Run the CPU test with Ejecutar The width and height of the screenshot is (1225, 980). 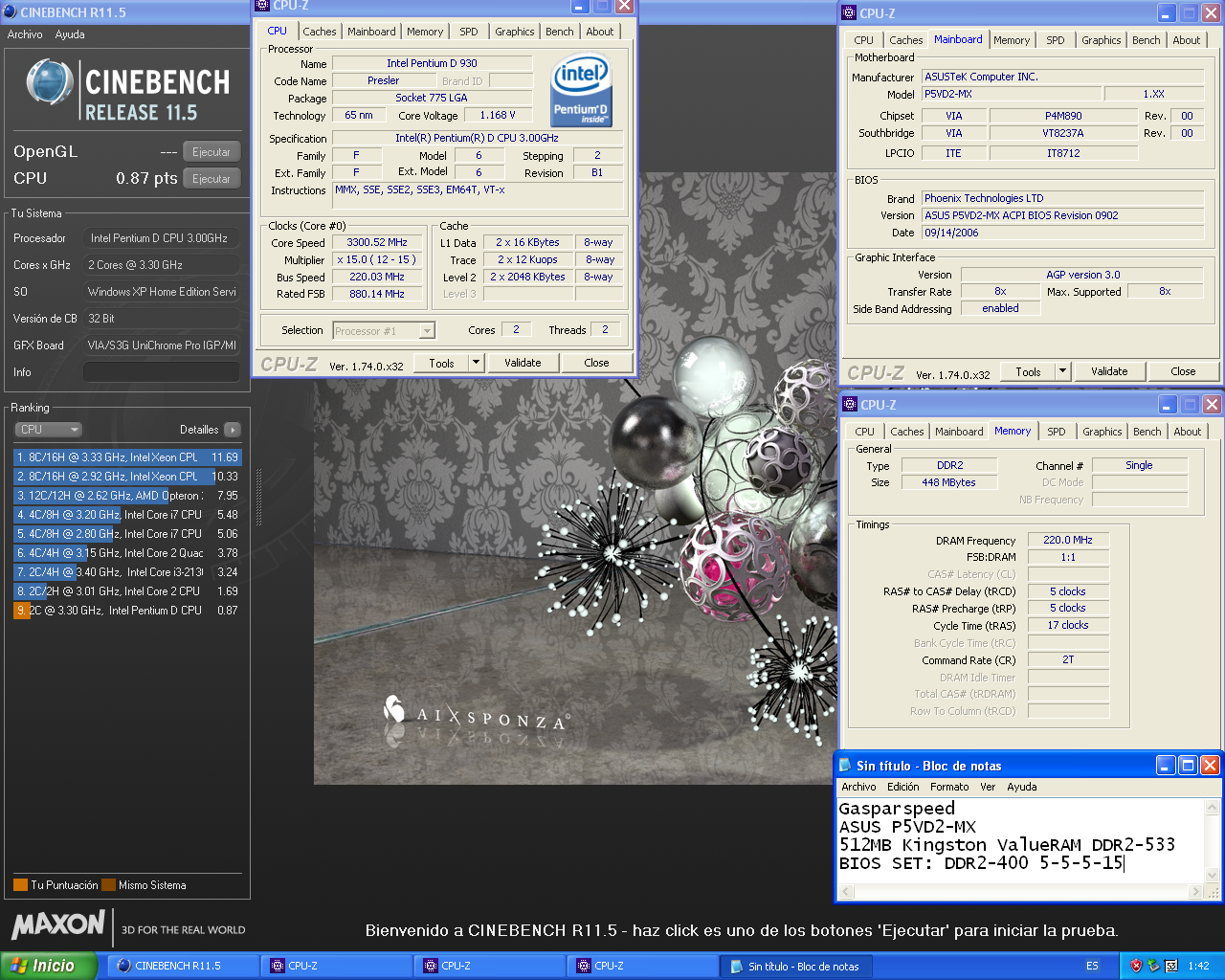click(212, 179)
